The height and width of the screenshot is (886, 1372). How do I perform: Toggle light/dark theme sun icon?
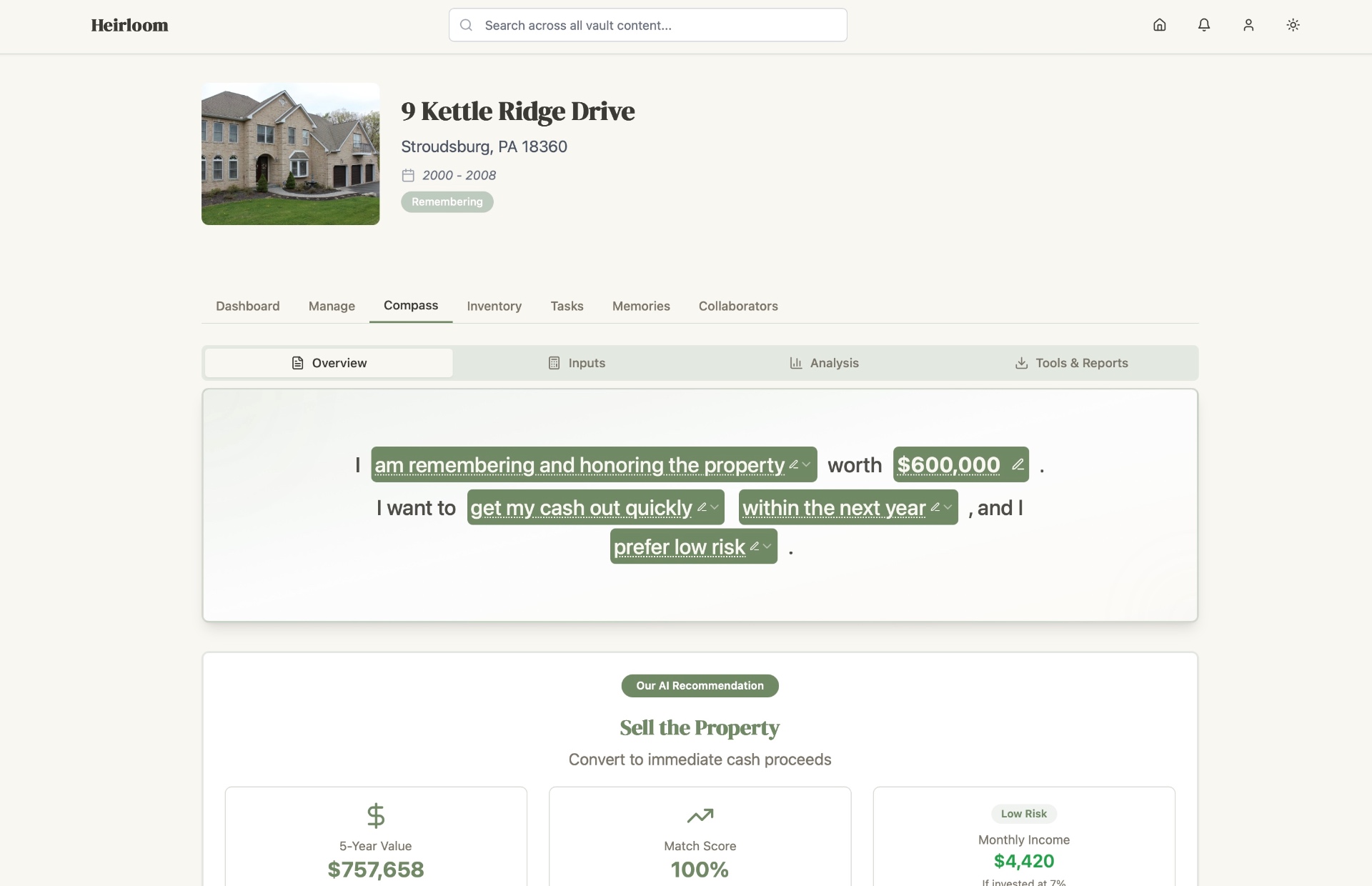1293,25
